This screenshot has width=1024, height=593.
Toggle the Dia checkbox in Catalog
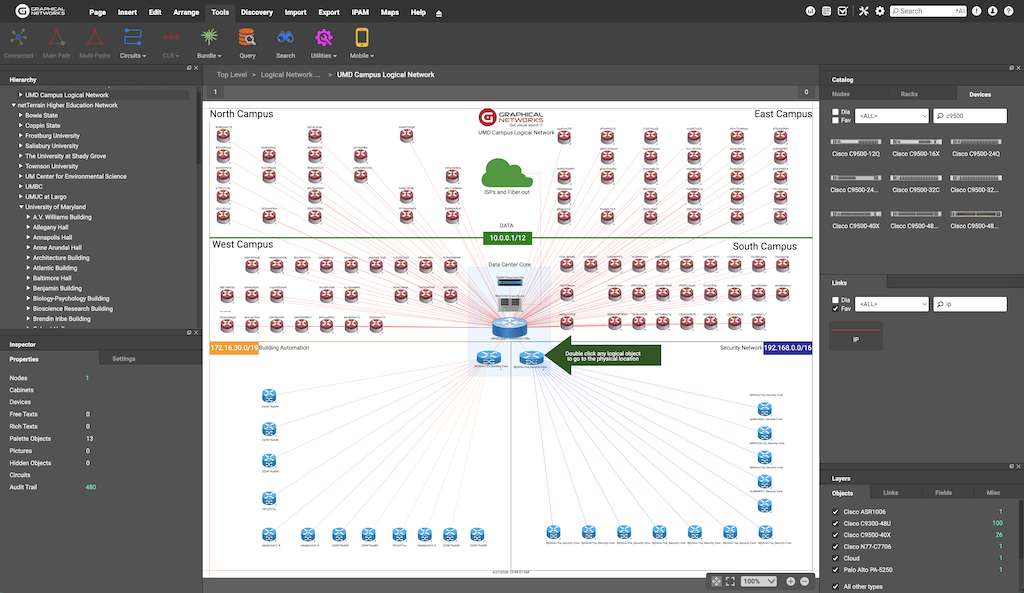click(835, 112)
